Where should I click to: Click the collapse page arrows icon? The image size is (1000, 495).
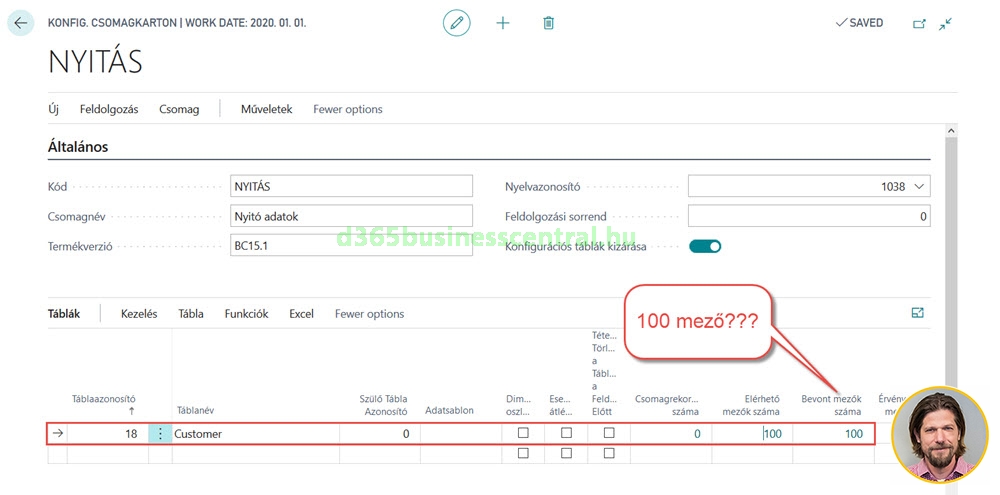pyautogui.click(x=945, y=23)
